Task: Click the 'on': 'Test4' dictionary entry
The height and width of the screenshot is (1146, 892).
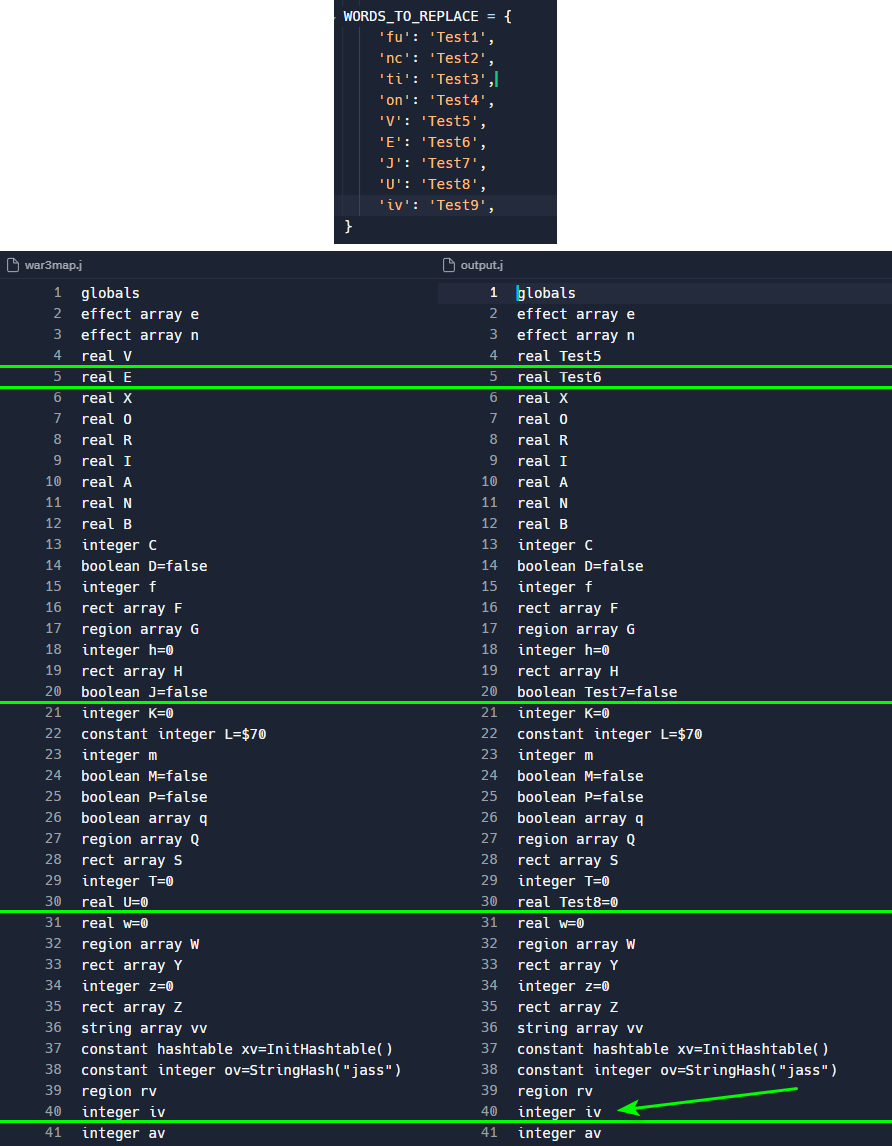Action: click(x=436, y=100)
